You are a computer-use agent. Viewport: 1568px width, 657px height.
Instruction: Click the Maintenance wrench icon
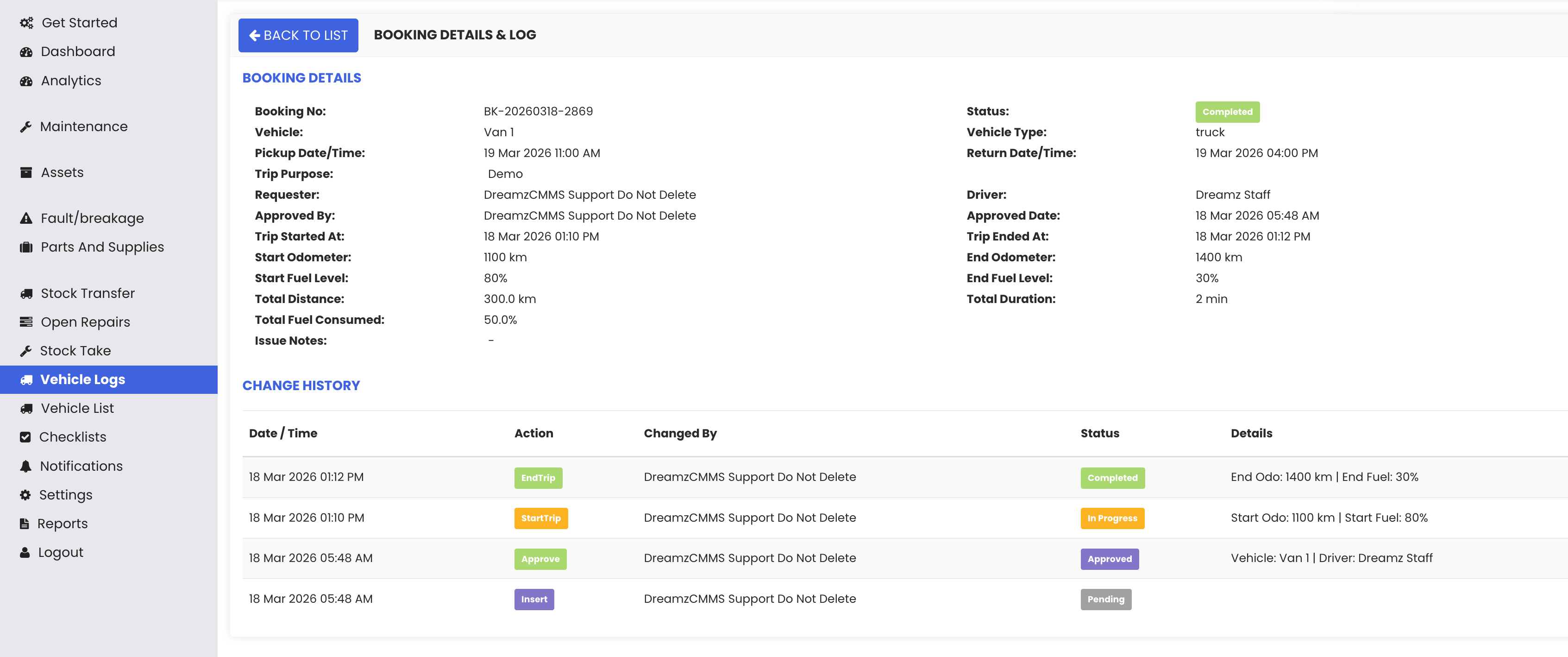click(25, 127)
